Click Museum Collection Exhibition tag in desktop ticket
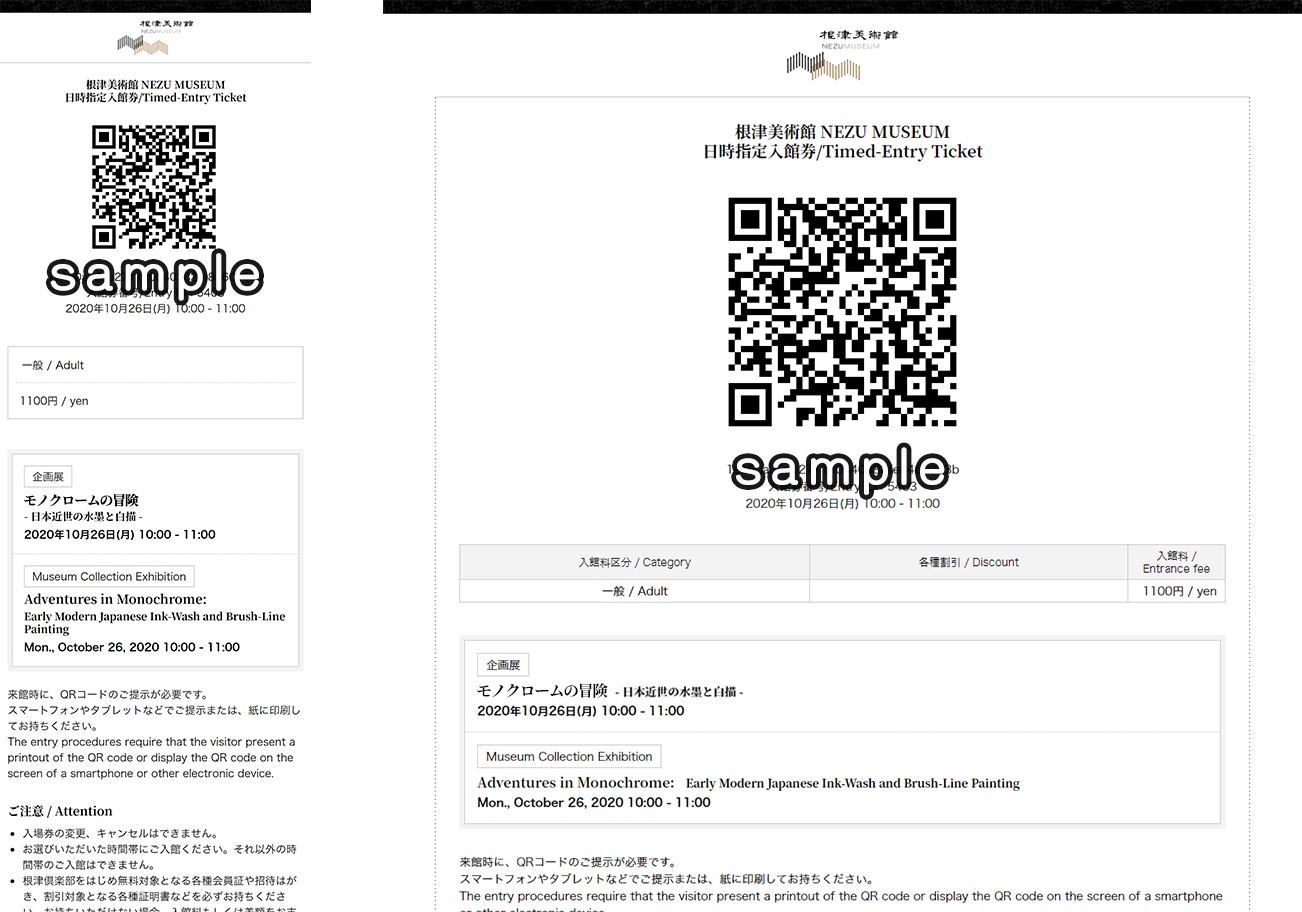This screenshot has height=912, width=1302. pyautogui.click(x=569, y=757)
